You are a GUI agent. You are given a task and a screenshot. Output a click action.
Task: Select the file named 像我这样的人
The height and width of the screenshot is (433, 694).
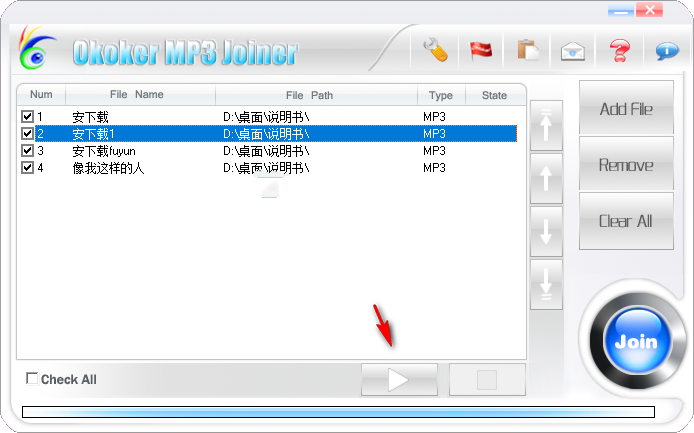(x=108, y=168)
